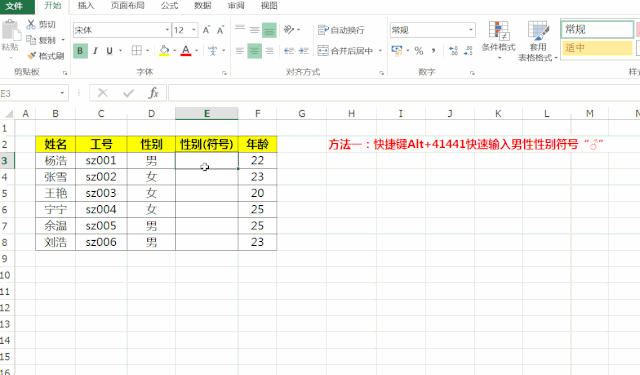The width and height of the screenshot is (640, 375).
Task: Click the Cut scissors icon
Action: [31, 24]
